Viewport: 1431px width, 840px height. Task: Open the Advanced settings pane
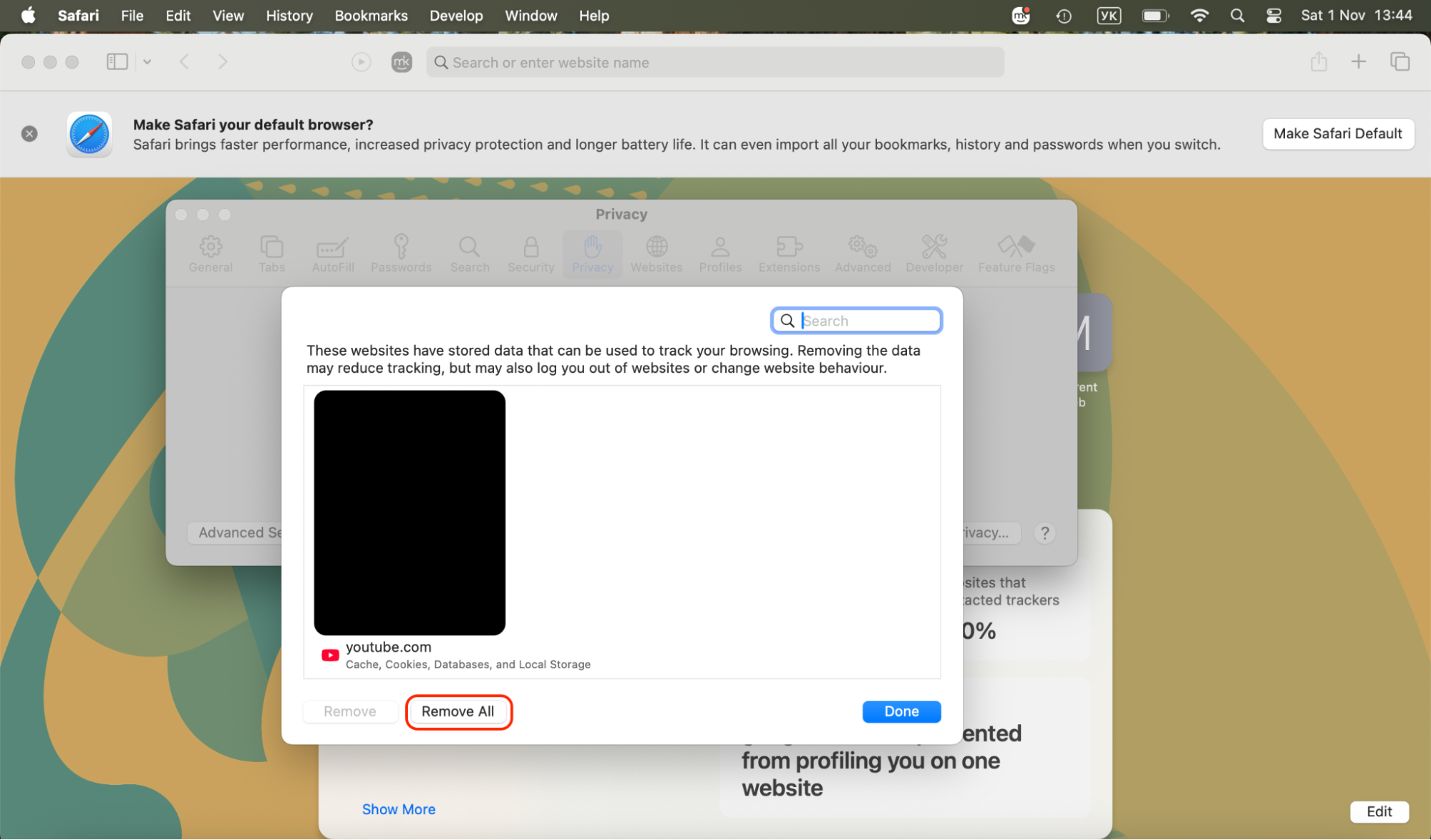tap(862, 254)
